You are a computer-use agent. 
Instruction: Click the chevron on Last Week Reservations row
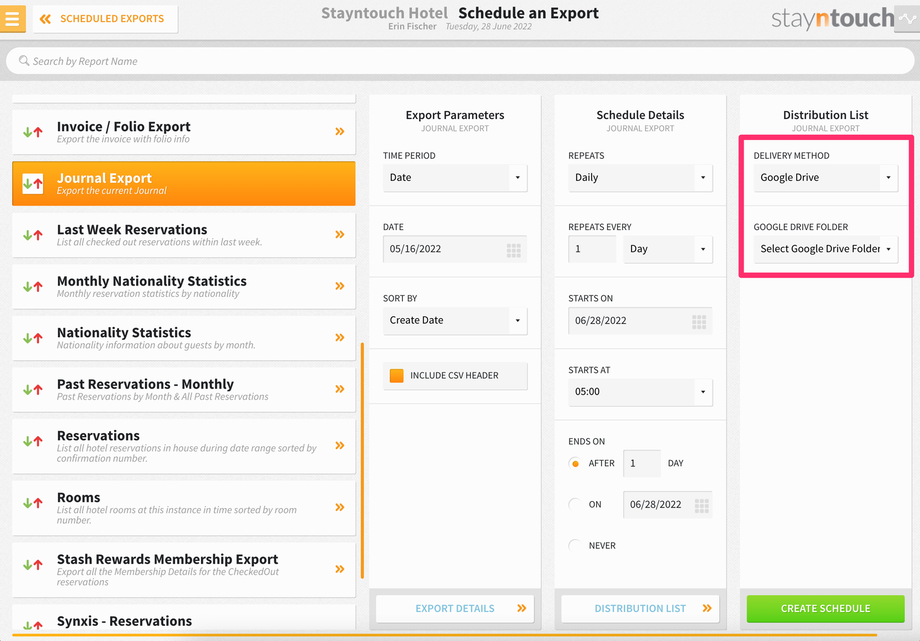[340, 234]
